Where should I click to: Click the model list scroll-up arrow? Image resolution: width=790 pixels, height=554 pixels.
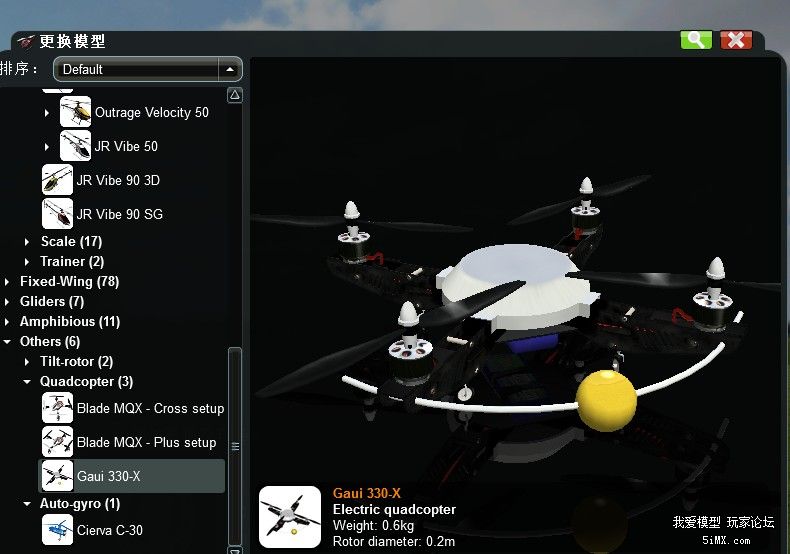pos(235,95)
